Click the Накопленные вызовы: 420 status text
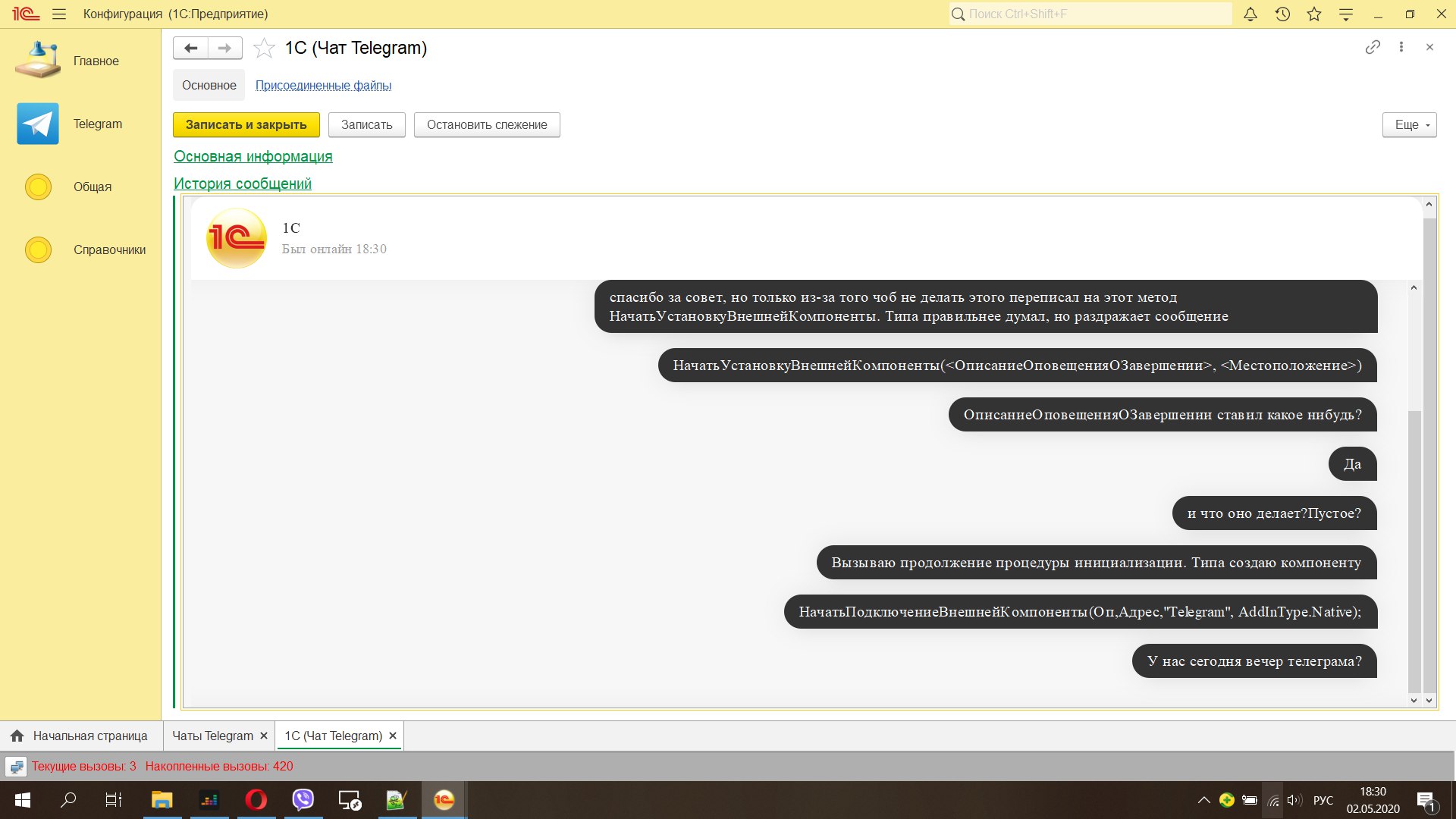This screenshot has height=819, width=1456. pos(219,766)
